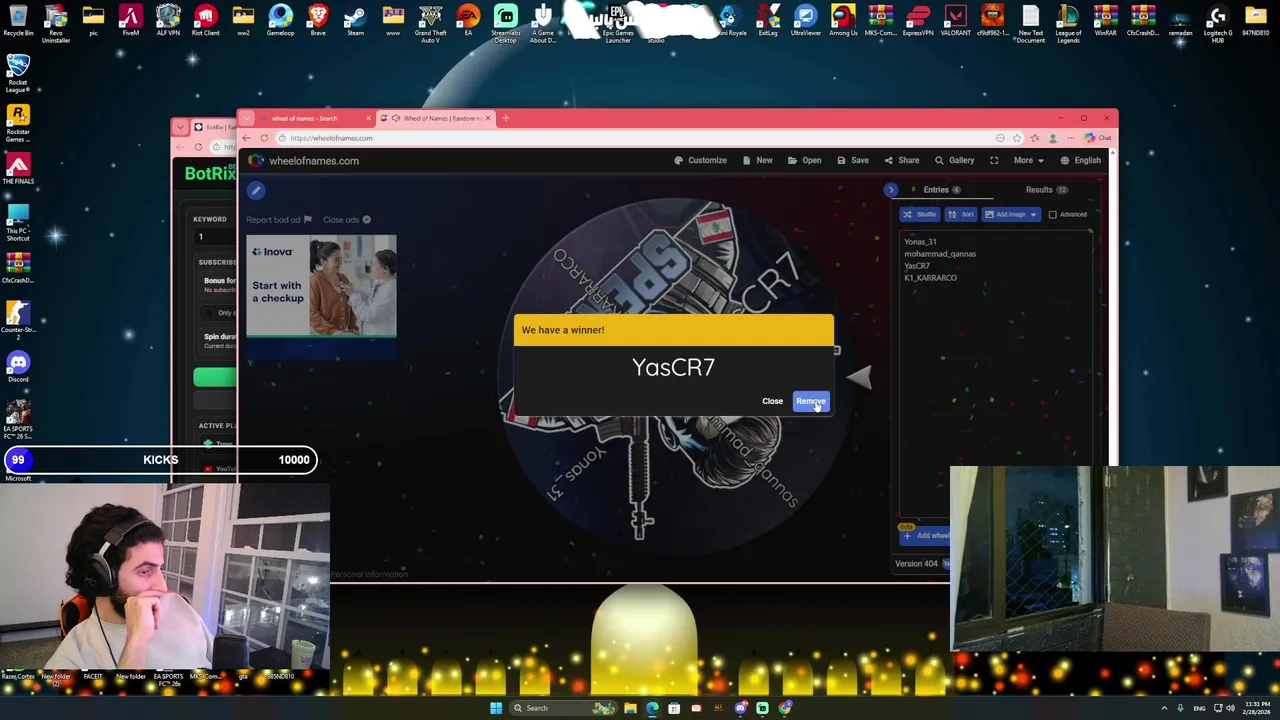Click Remove in the winner dialog
1280x720 pixels.
pyautogui.click(x=811, y=401)
